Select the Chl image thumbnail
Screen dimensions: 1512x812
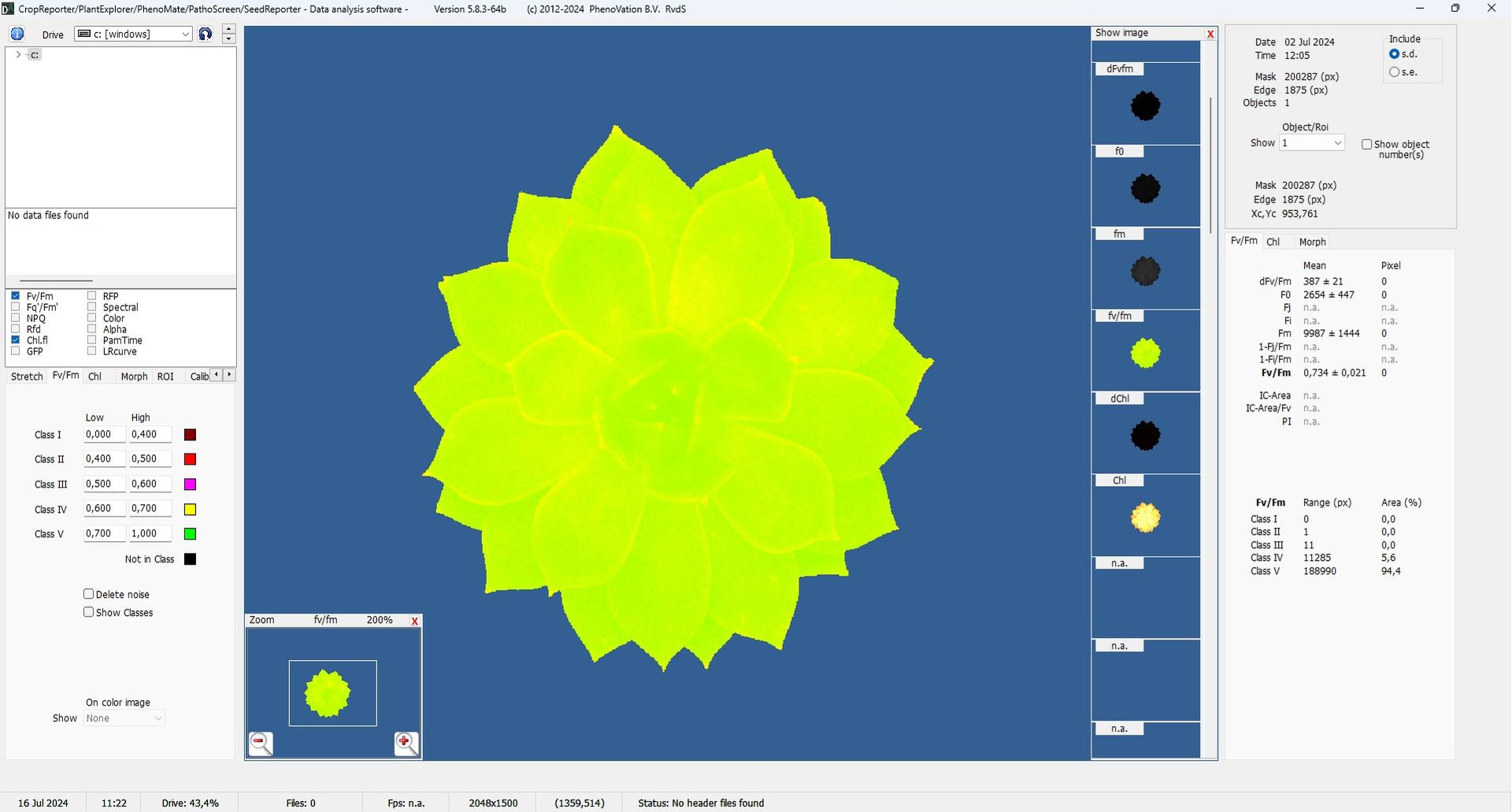coord(1146,517)
